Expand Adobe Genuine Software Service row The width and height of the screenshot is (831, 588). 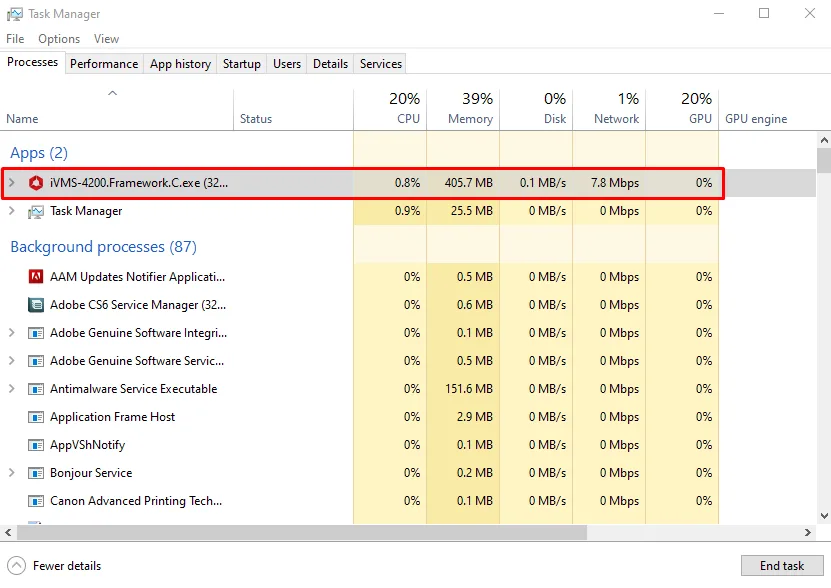click(x=12, y=361)
